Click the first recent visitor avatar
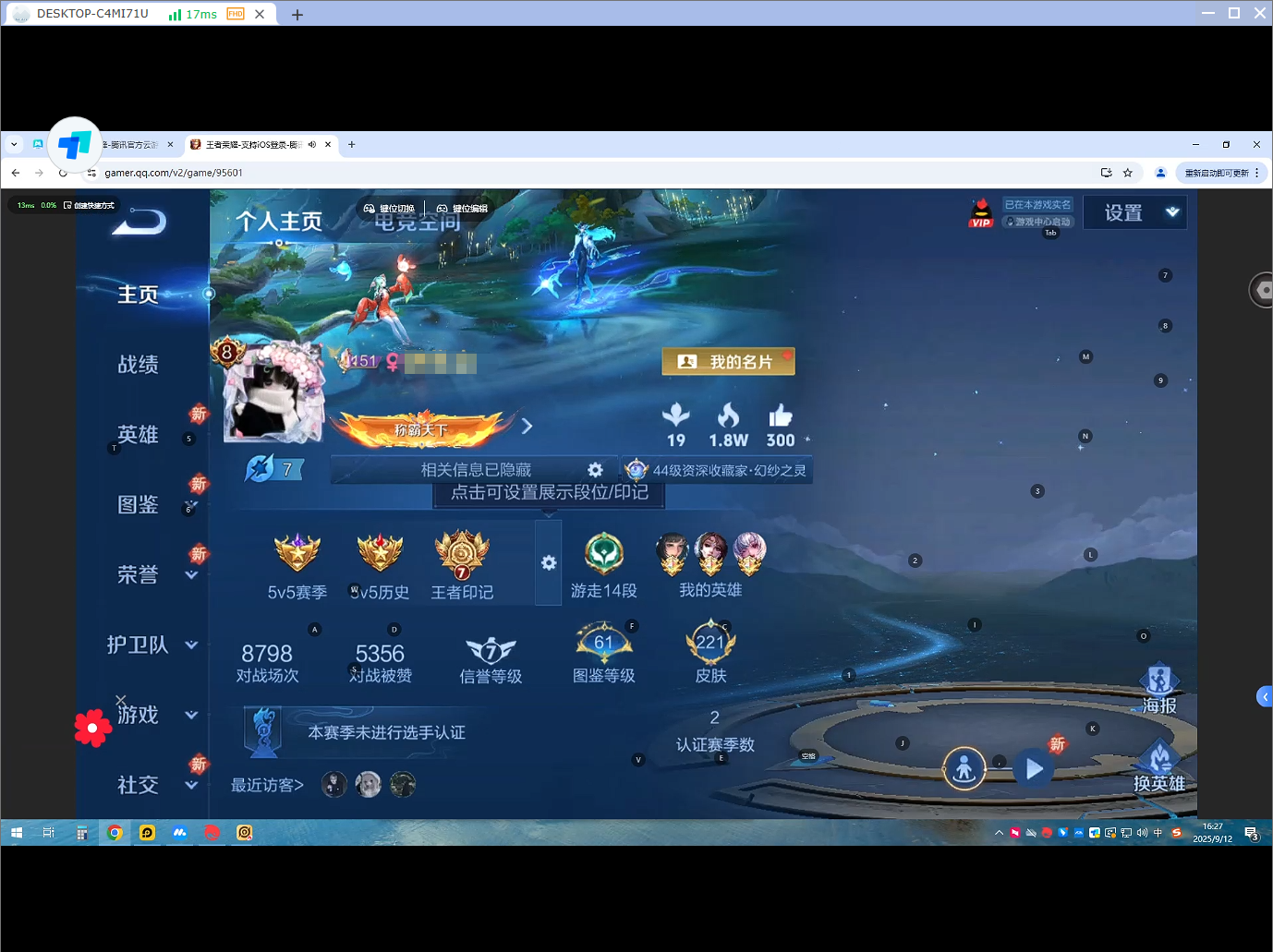This screenshot has width=1273, height=952. coord(334,785)
